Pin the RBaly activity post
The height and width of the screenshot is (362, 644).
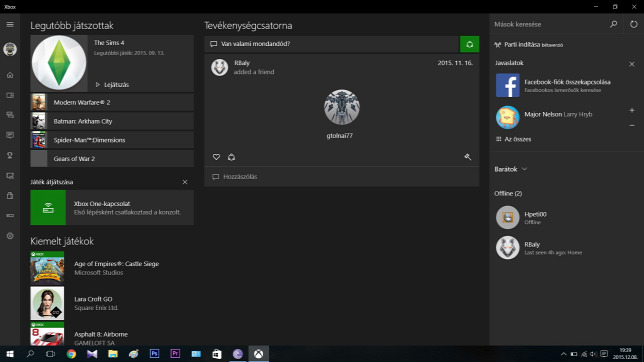pyautogui.click(x=467, y=157)
